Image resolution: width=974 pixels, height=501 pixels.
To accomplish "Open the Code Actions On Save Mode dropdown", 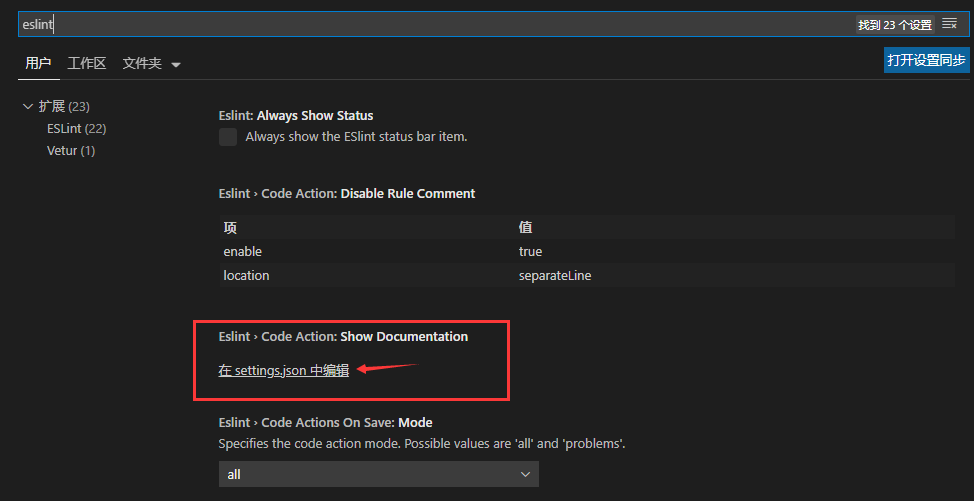I will coord(379,474).
